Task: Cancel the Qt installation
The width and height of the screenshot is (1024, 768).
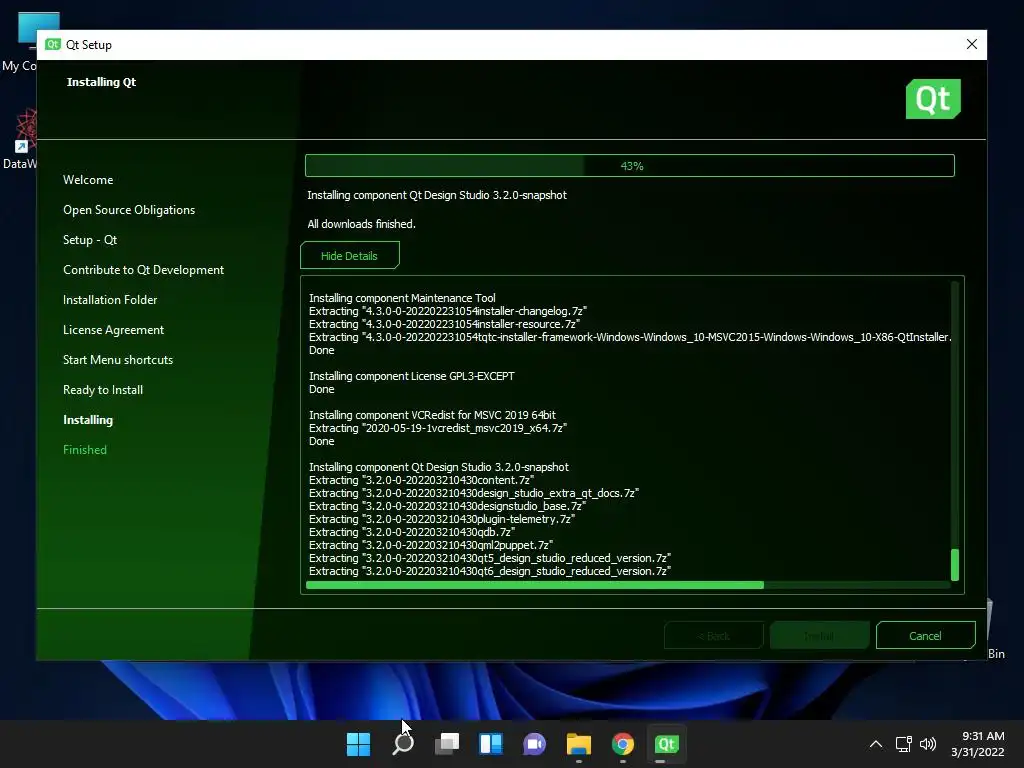Action: 925,635
